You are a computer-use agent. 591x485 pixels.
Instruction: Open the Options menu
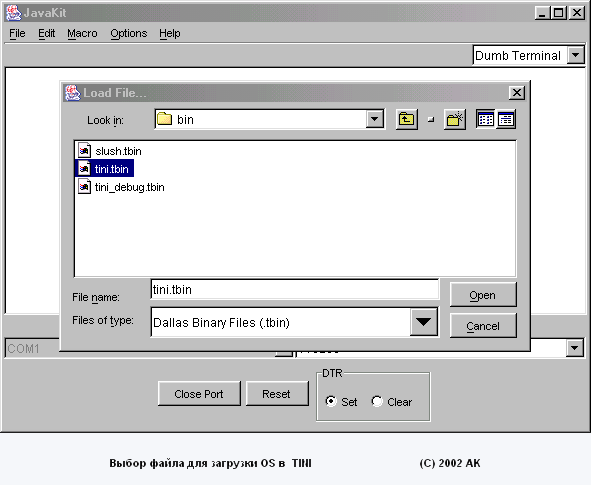click(x=129, y=34)
